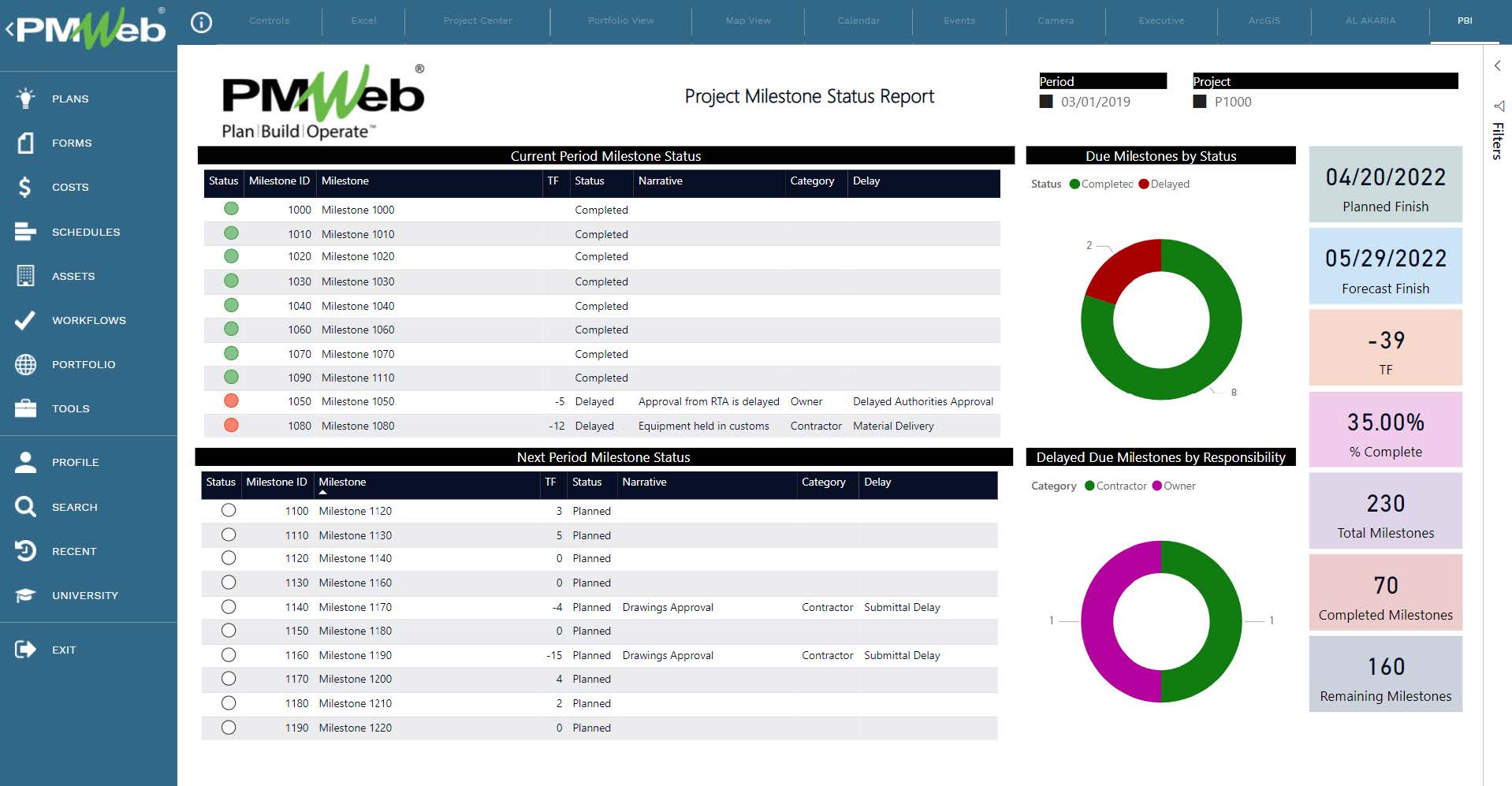This screenshot has width=1512, height=786.
Task: Click green status dot for Milestone 1000
Action: (231, 209)
